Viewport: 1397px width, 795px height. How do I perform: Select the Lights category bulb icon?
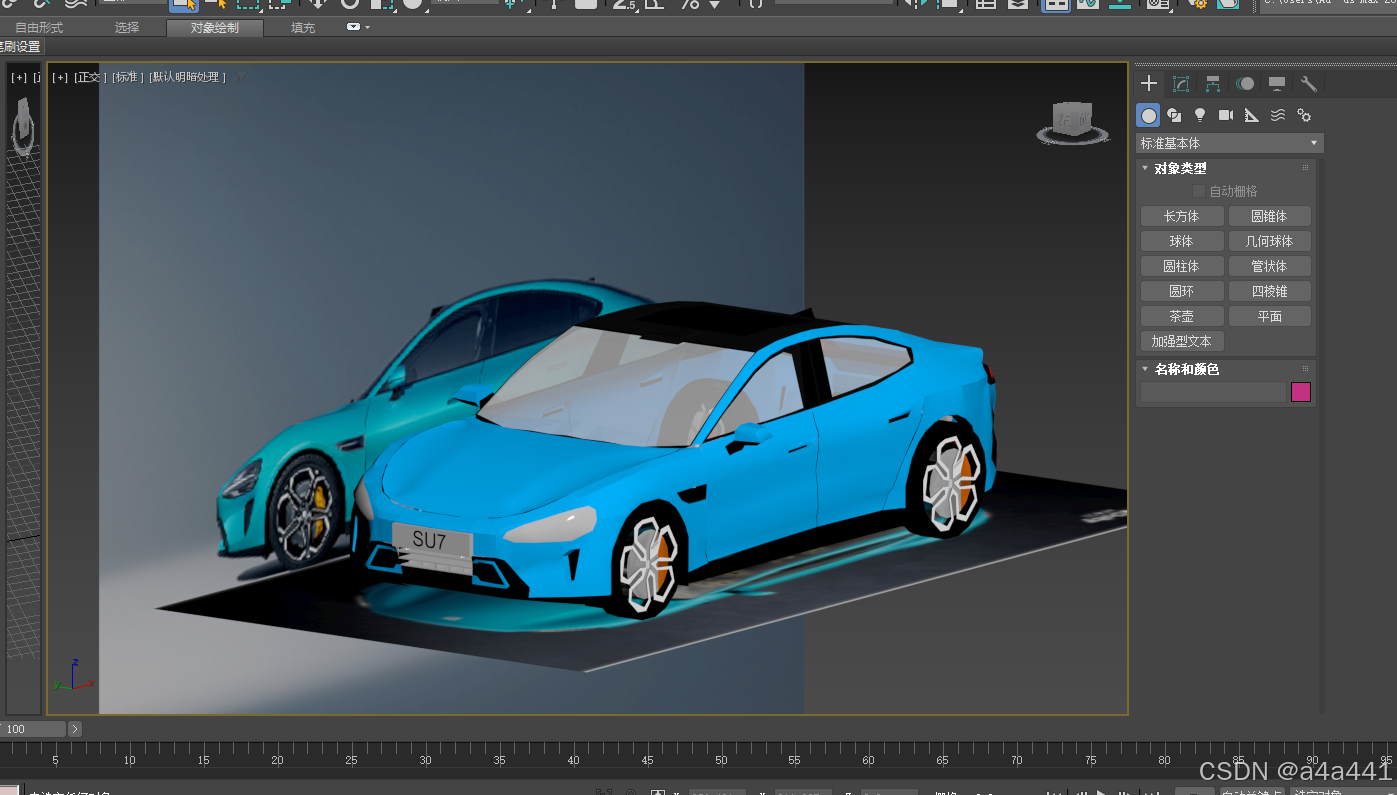coord(1200,115)
